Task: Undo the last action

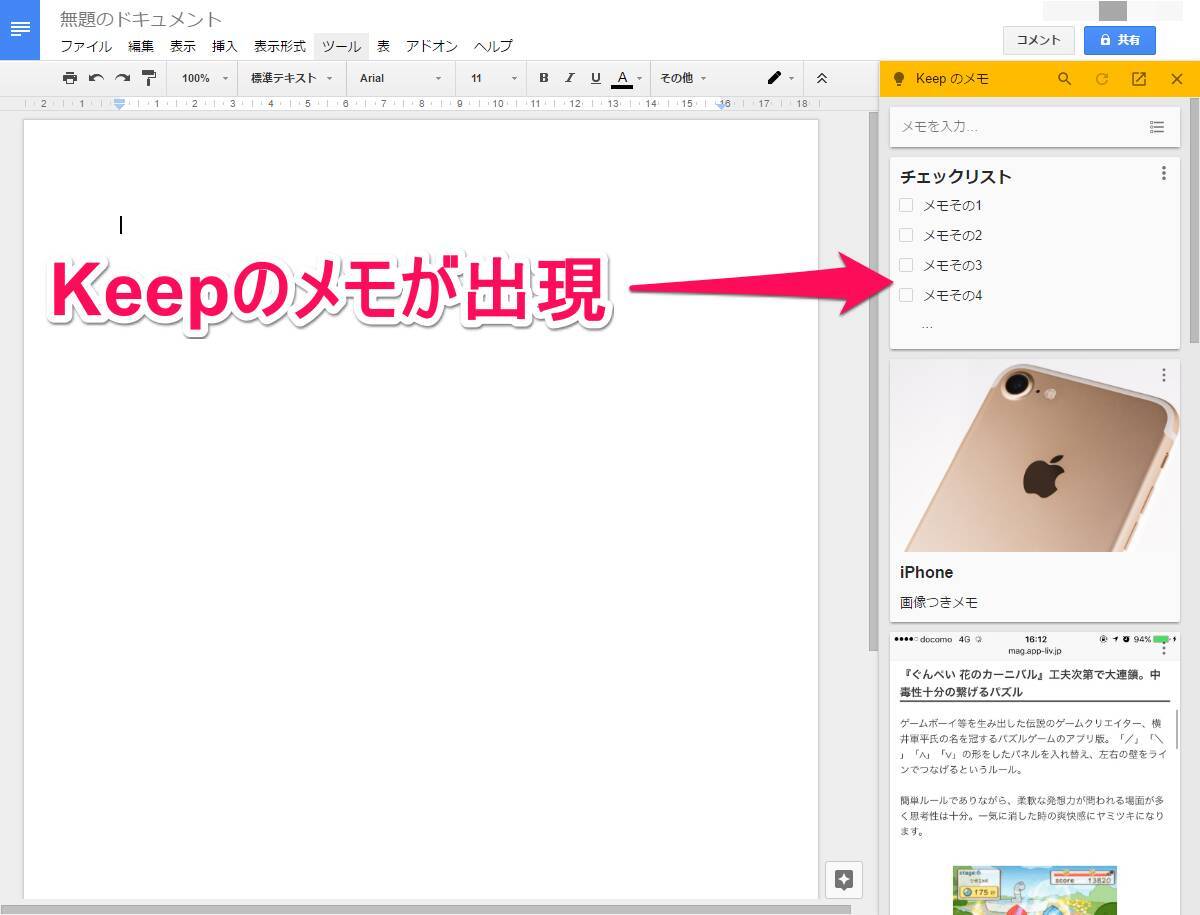Action: (x=96, y=78)
